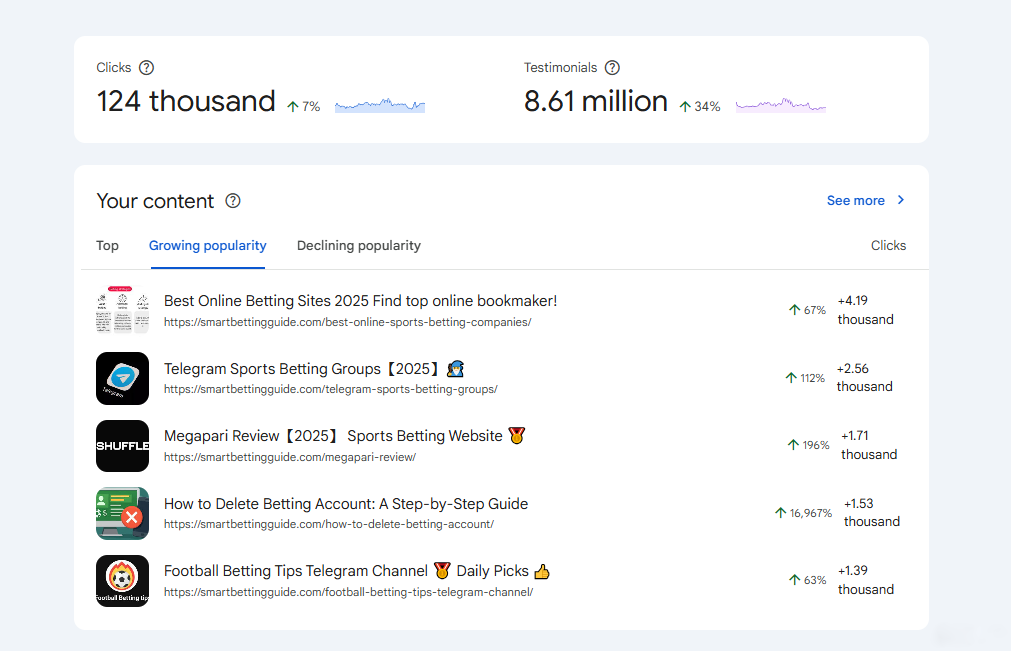The height and width of the screenshot is (651, 1011).
Task: Switch to the Top tab
Action: [107, 246]
